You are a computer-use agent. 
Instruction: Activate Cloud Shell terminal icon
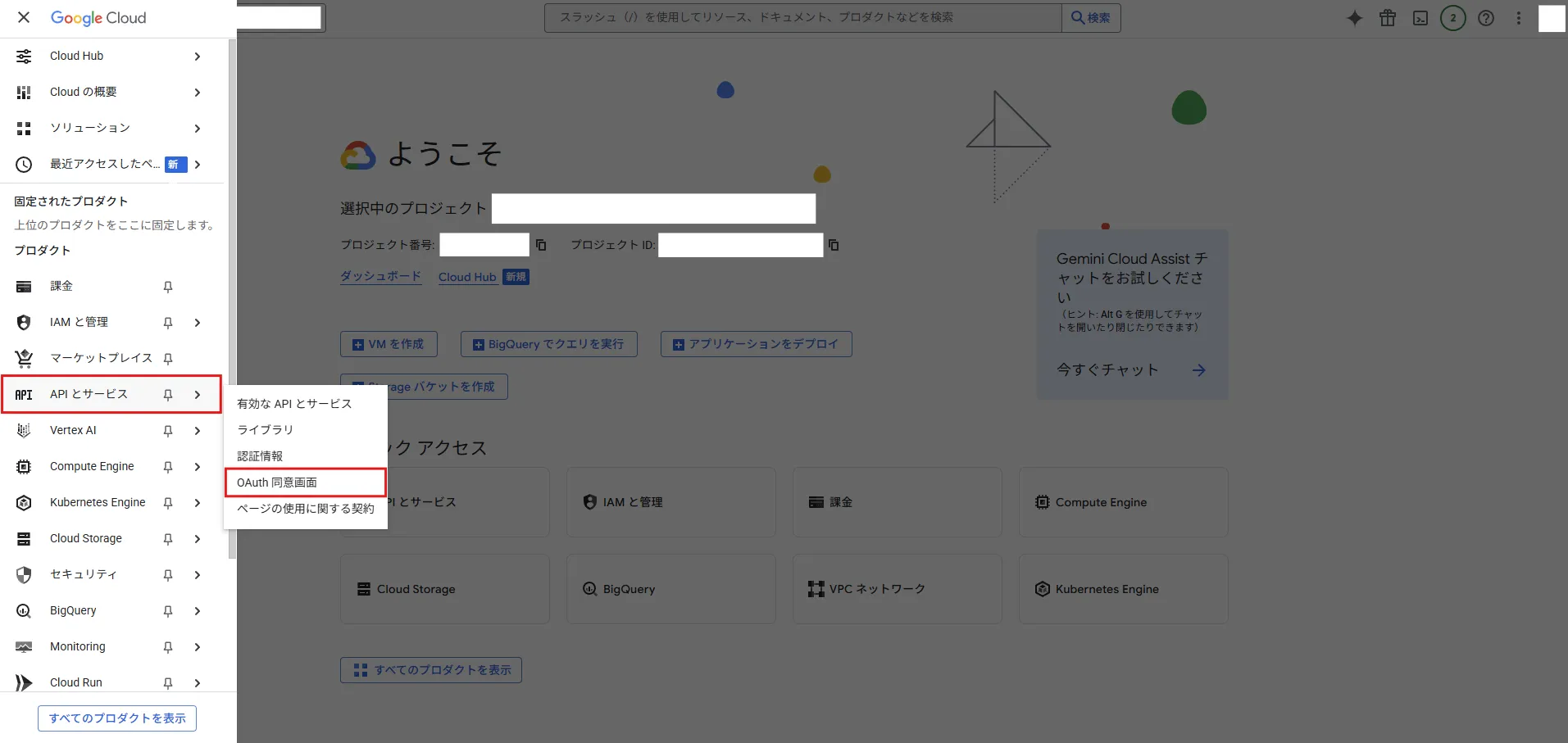click(1420, 18)
